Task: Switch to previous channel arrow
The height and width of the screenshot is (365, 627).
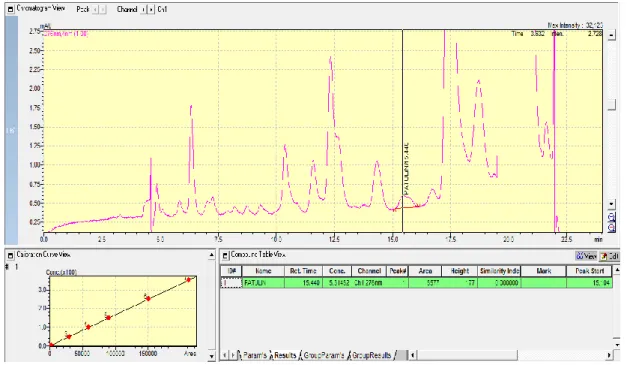Action: click(144, 9)
